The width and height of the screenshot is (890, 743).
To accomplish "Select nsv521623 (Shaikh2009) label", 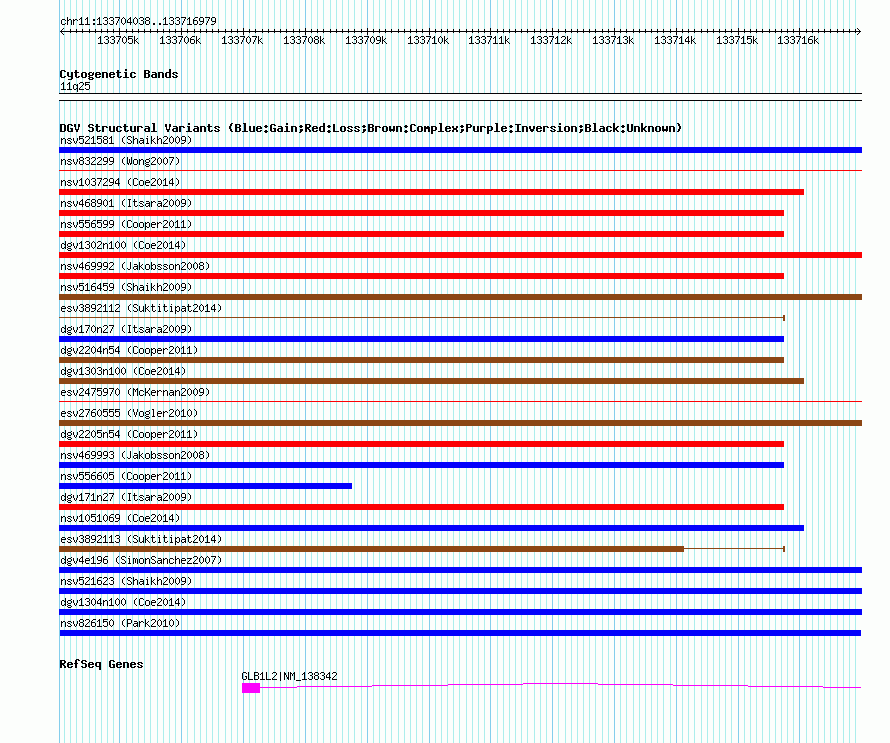I will tap(126, 581).
